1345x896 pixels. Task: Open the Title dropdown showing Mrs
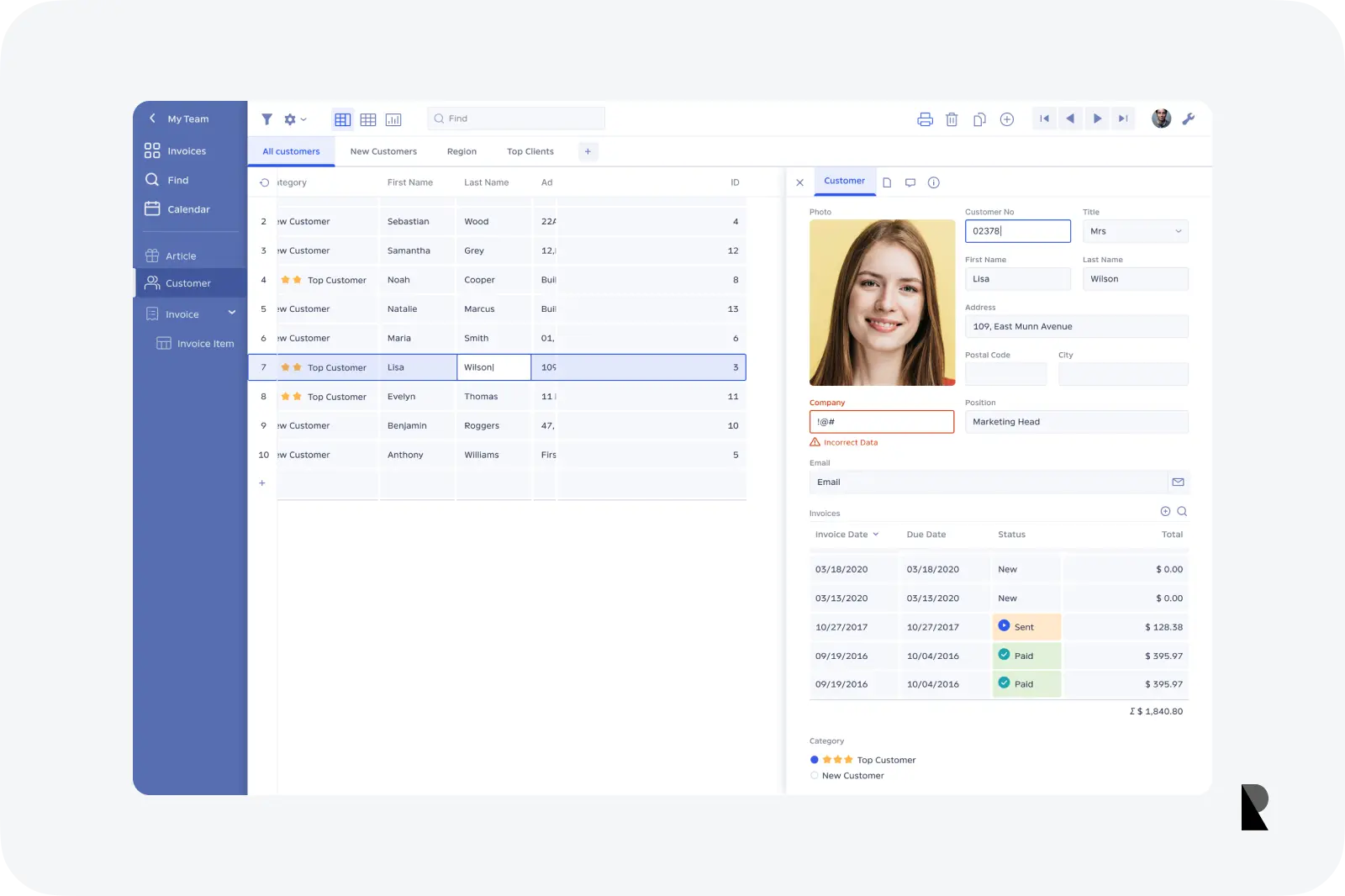1135,231
